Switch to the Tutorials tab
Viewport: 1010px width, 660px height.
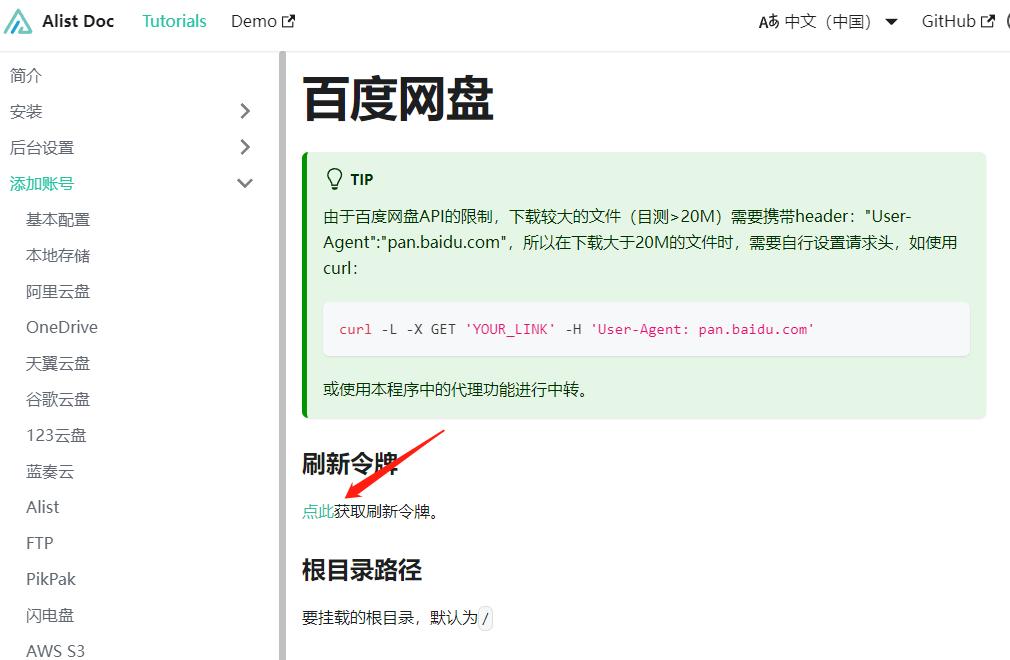tap(173, 20)
